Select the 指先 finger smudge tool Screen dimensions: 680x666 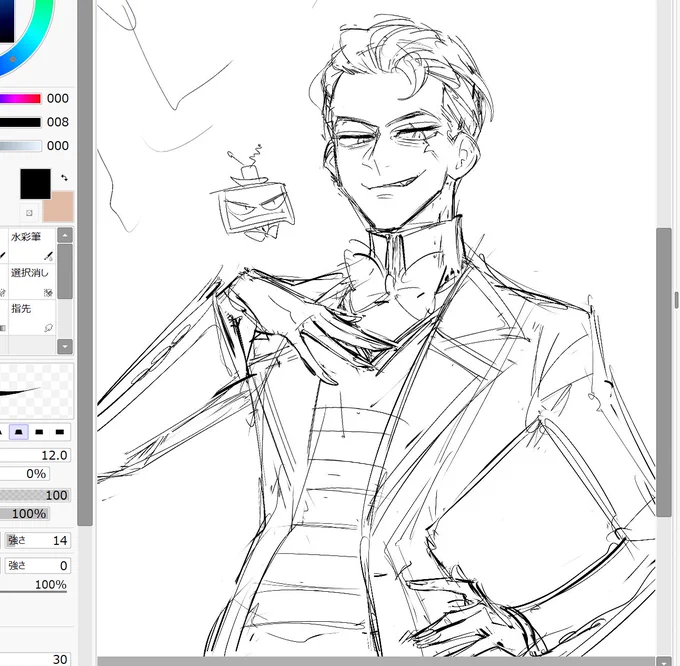32,317
